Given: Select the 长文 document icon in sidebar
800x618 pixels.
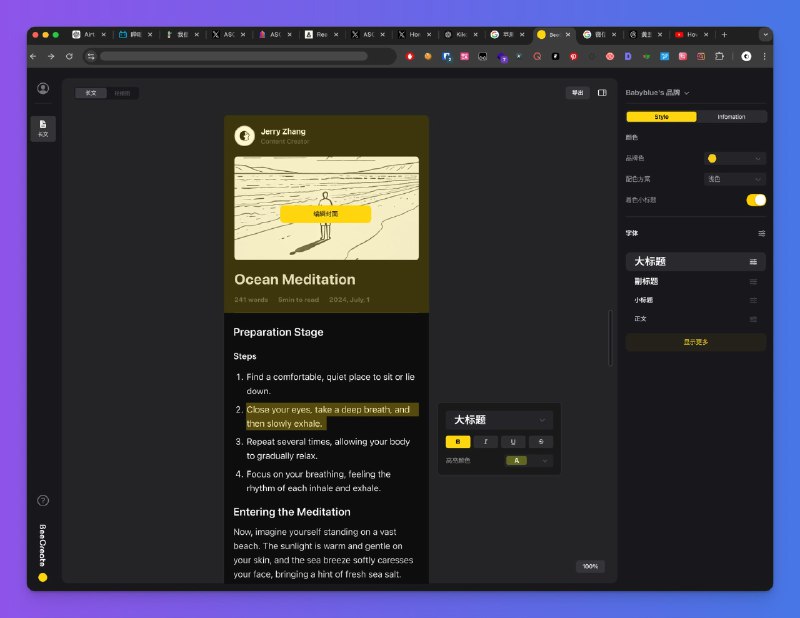Looking at the screenshot, I should (43, 128).
